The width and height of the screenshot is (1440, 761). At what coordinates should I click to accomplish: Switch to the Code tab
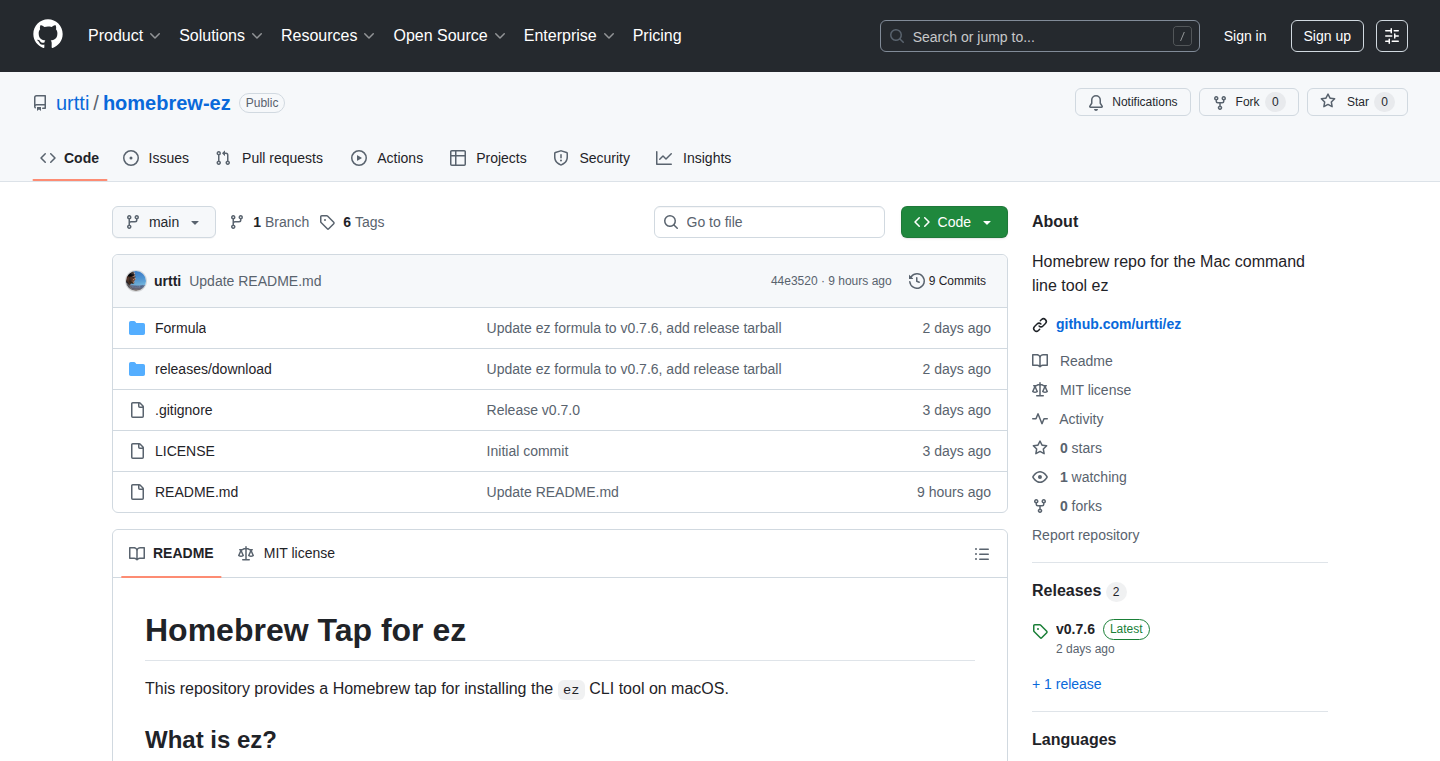coord(70,158)
